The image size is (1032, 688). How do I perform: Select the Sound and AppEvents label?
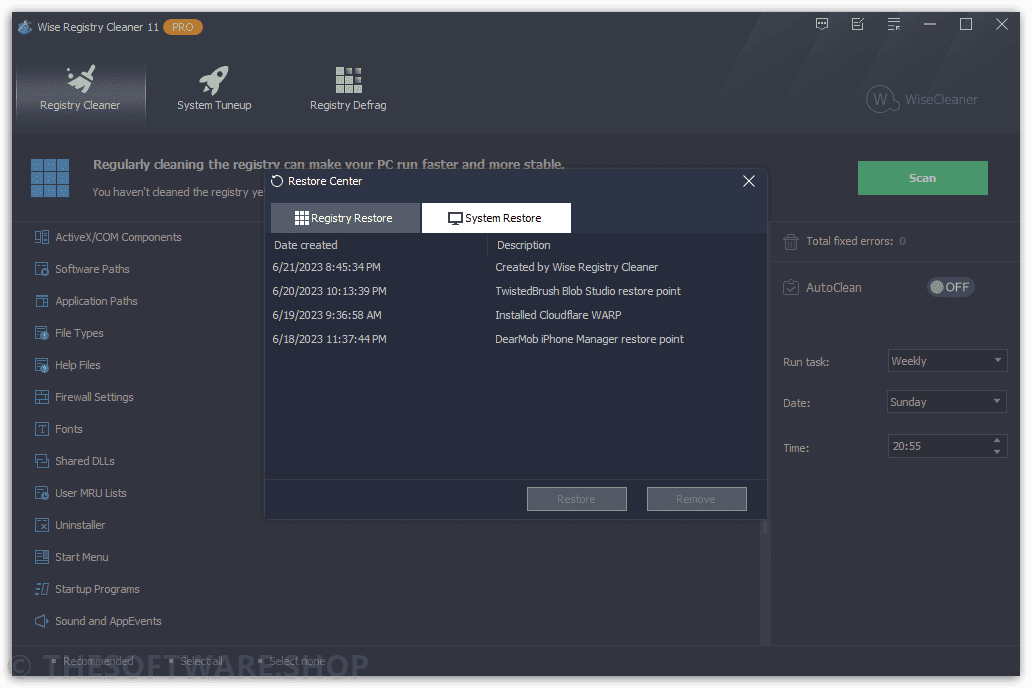click(108, 621)
